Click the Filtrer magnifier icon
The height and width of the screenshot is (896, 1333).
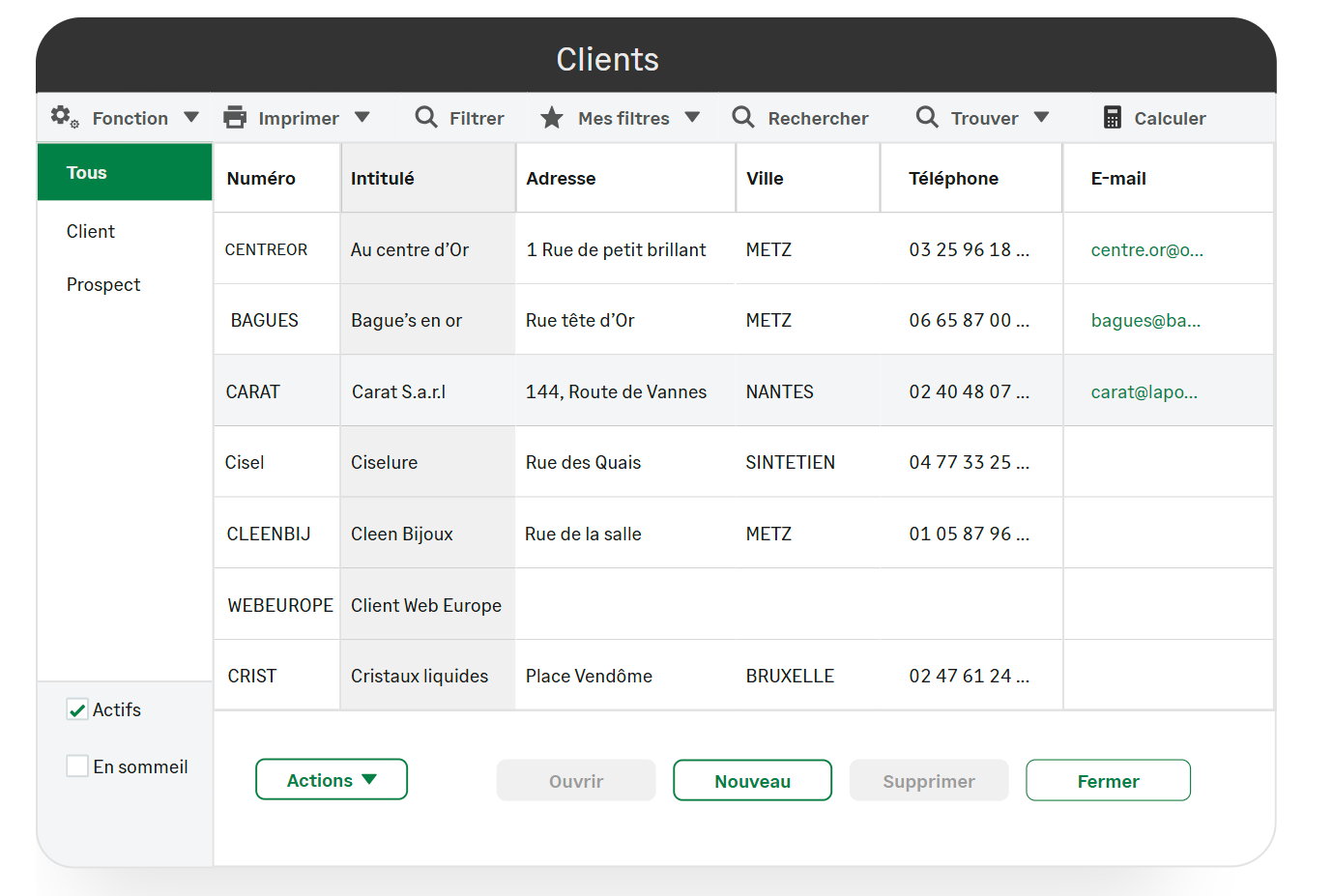[425, 117]
